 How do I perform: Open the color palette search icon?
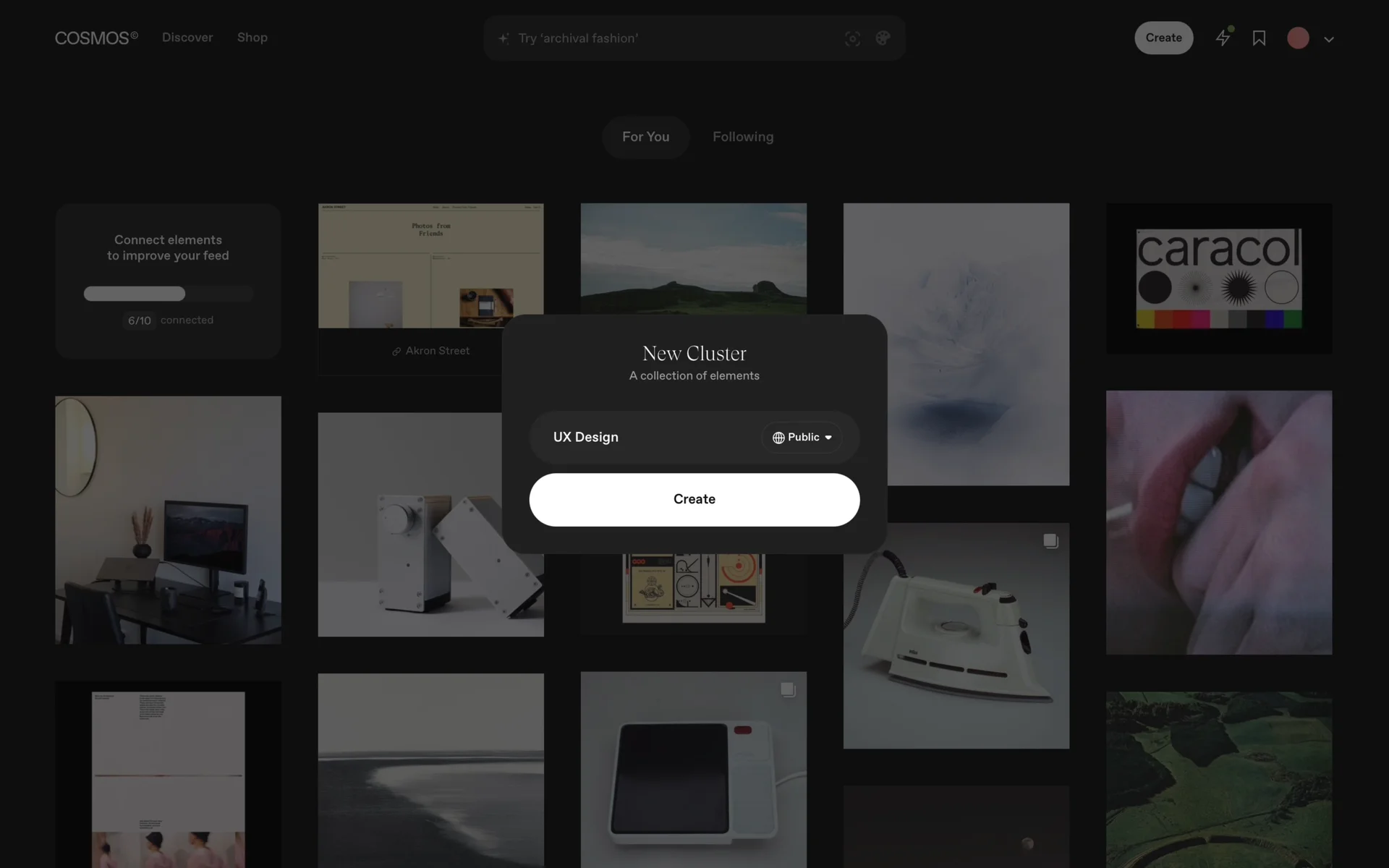[x=883, y=38]
